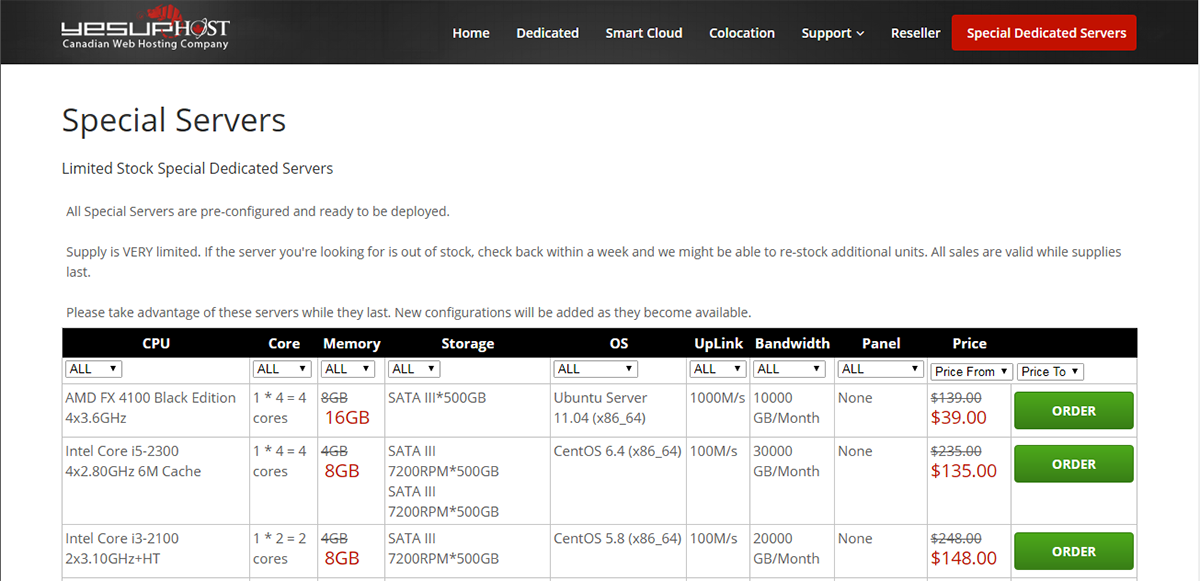Choose the Panel filter dropdown
Viewport: 1200px width, 581px height.
point(880,369)
